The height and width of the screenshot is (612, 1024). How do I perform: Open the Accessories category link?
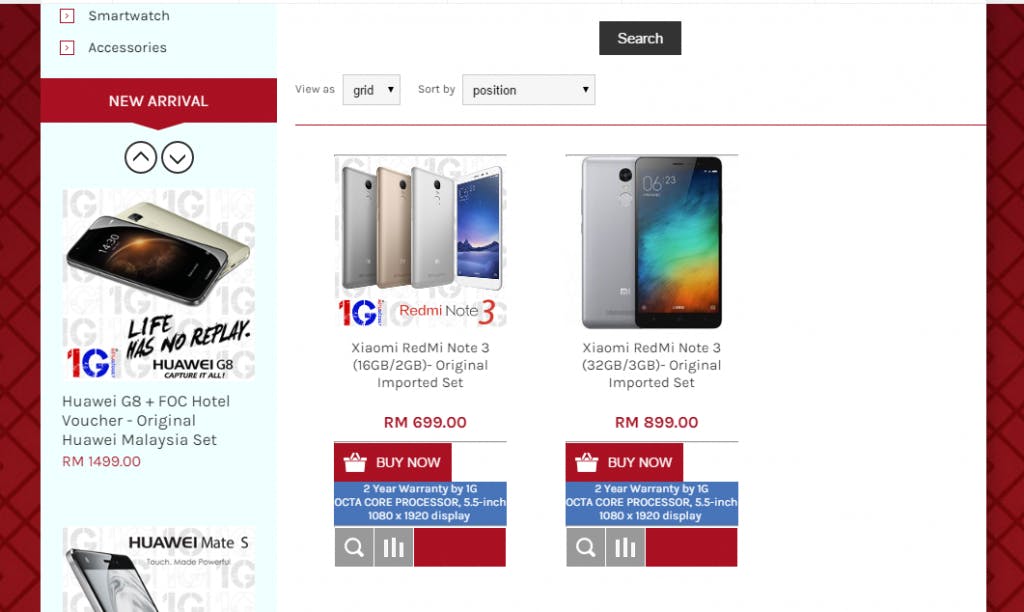point(127,48)
